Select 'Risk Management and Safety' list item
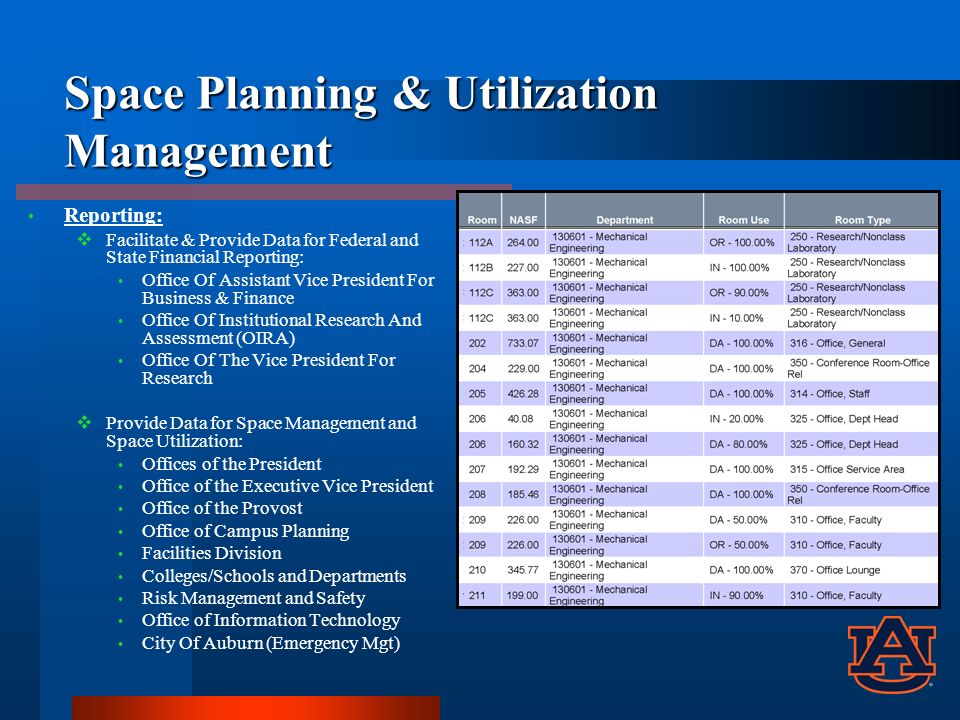This screenshot has width=960, height=720. tap(253, 598)
